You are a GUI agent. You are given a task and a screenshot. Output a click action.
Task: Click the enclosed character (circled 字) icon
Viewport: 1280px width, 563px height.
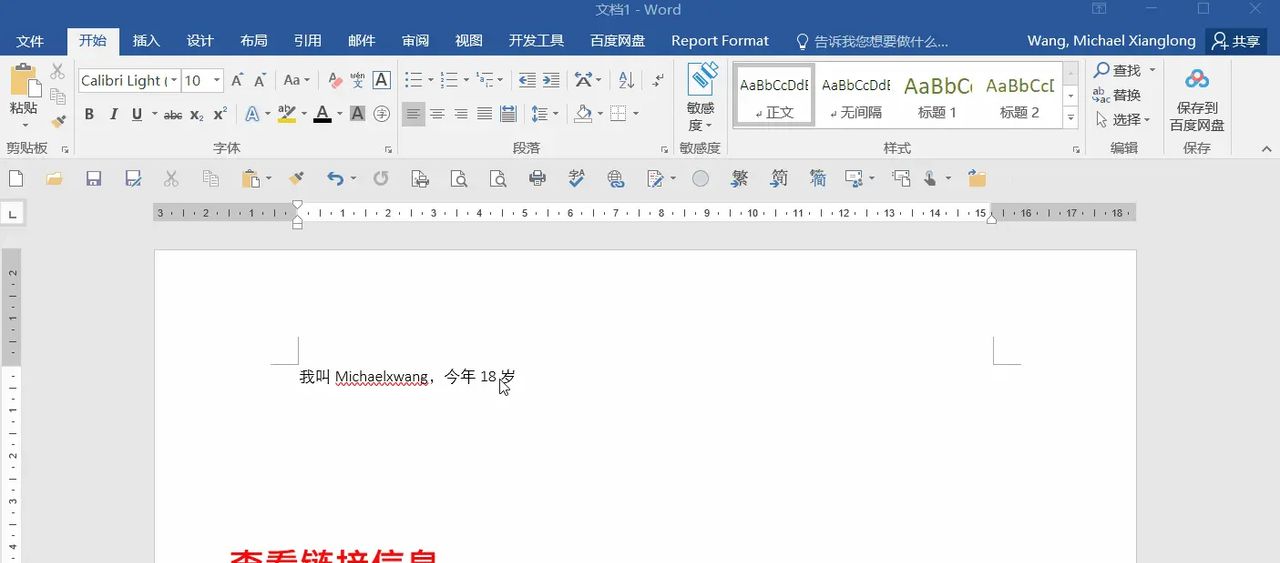click(x=381, y=114)
